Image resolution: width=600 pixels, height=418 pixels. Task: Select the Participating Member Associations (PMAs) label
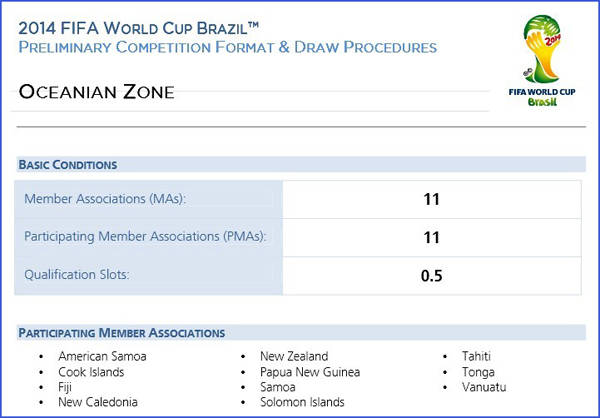click(145, 237)
